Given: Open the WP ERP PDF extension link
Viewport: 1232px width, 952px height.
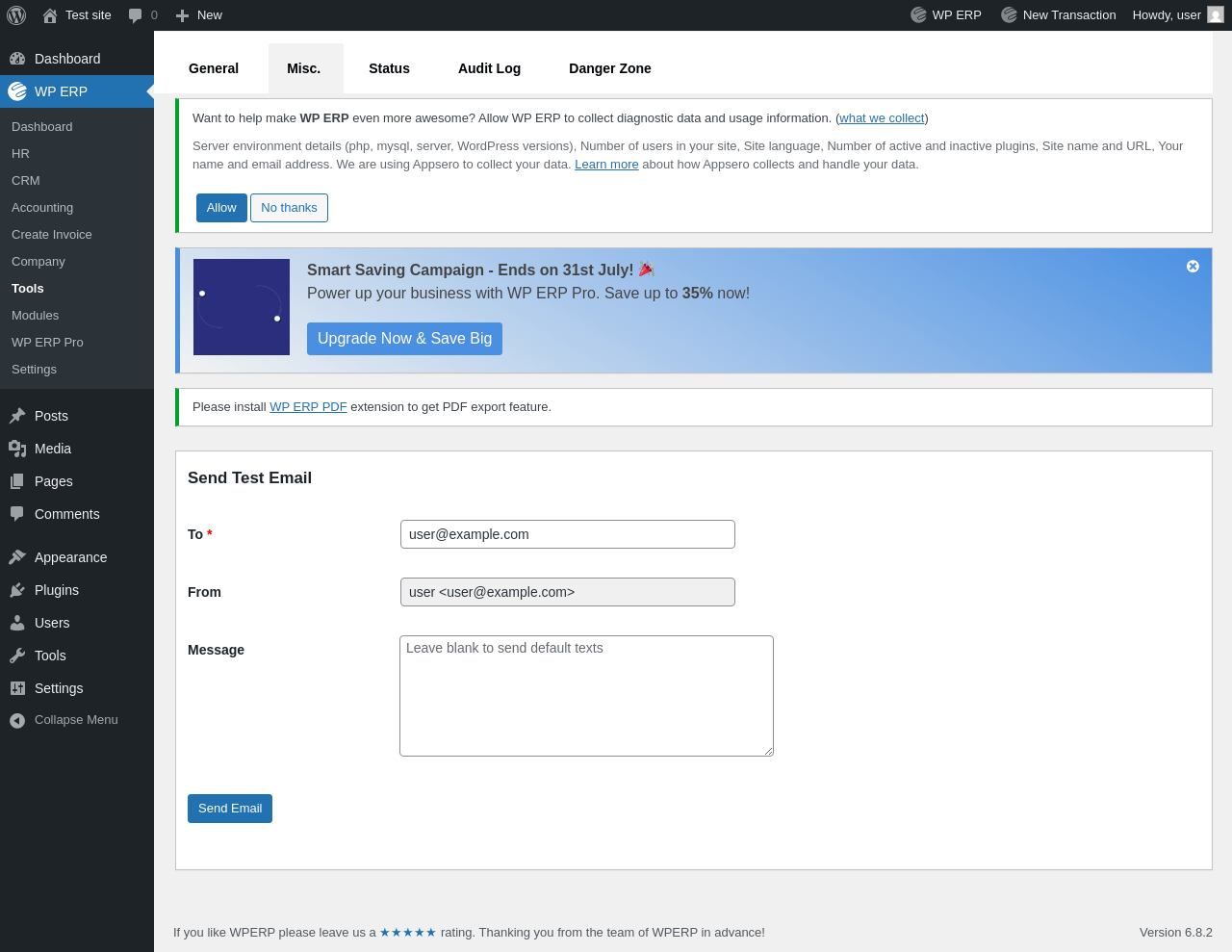Looking at the screenshot, I should pyautogui.click(x=308, y=407).
